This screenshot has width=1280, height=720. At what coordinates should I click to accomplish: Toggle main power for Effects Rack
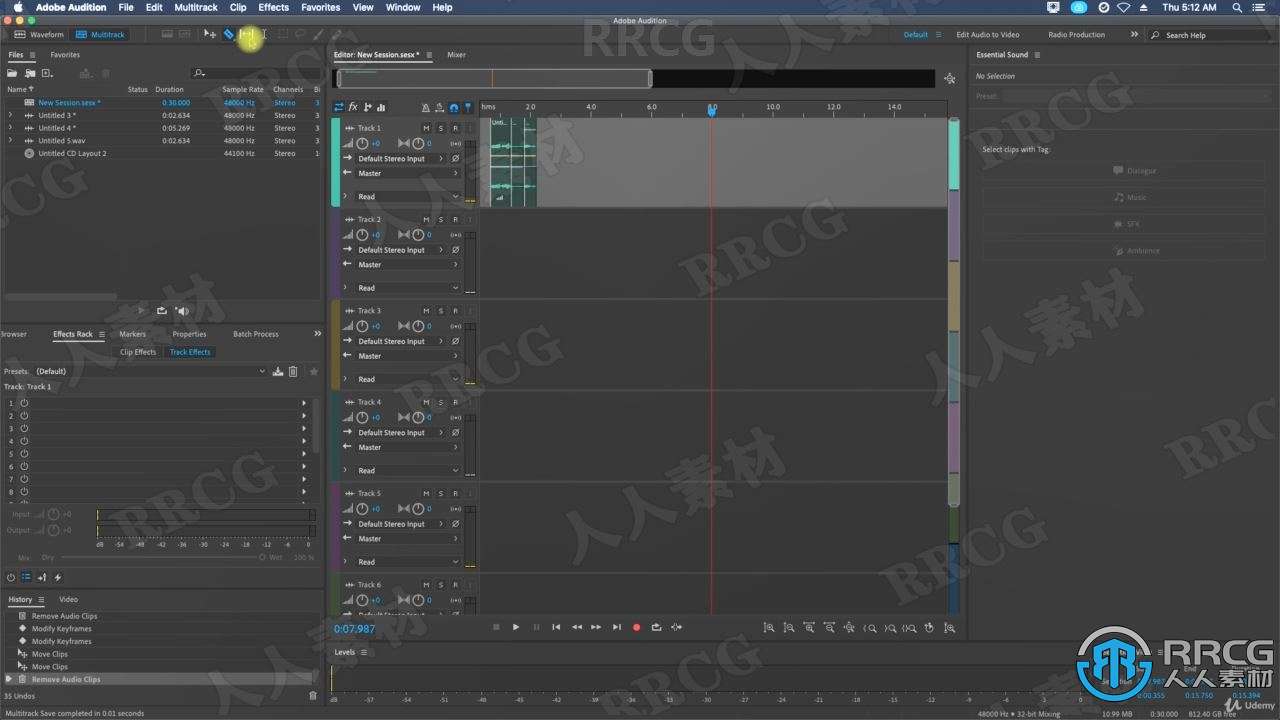tap(11, 577)
